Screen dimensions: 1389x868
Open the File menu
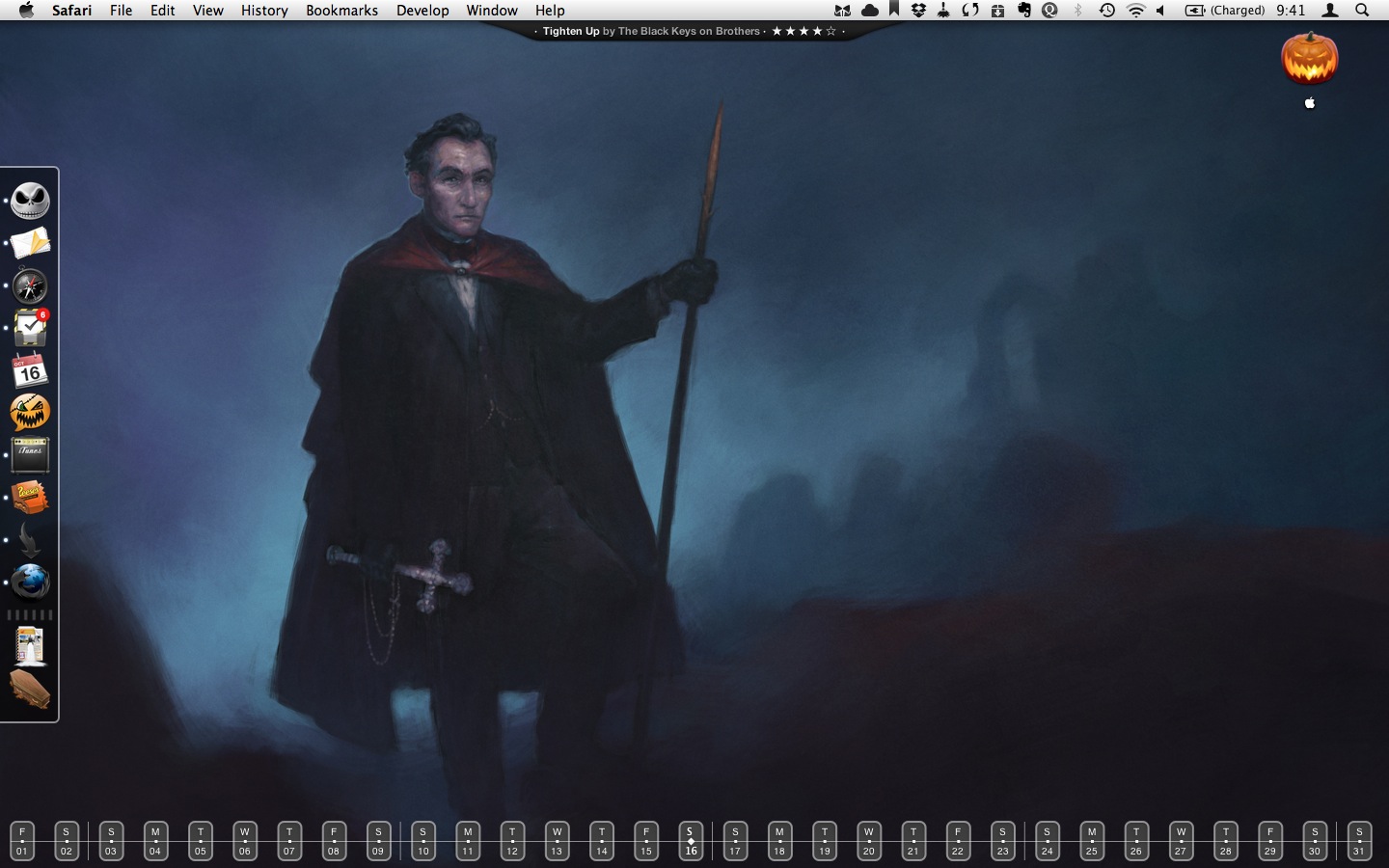click(122, 11)
